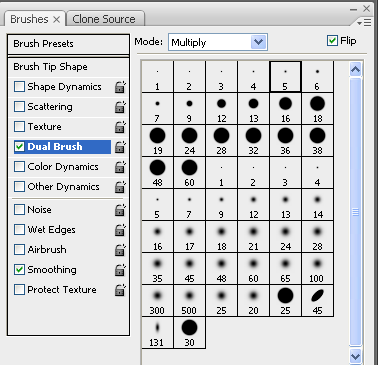Toggle the lock icon for Noise
378x365 pixels.
pos(120,210)
